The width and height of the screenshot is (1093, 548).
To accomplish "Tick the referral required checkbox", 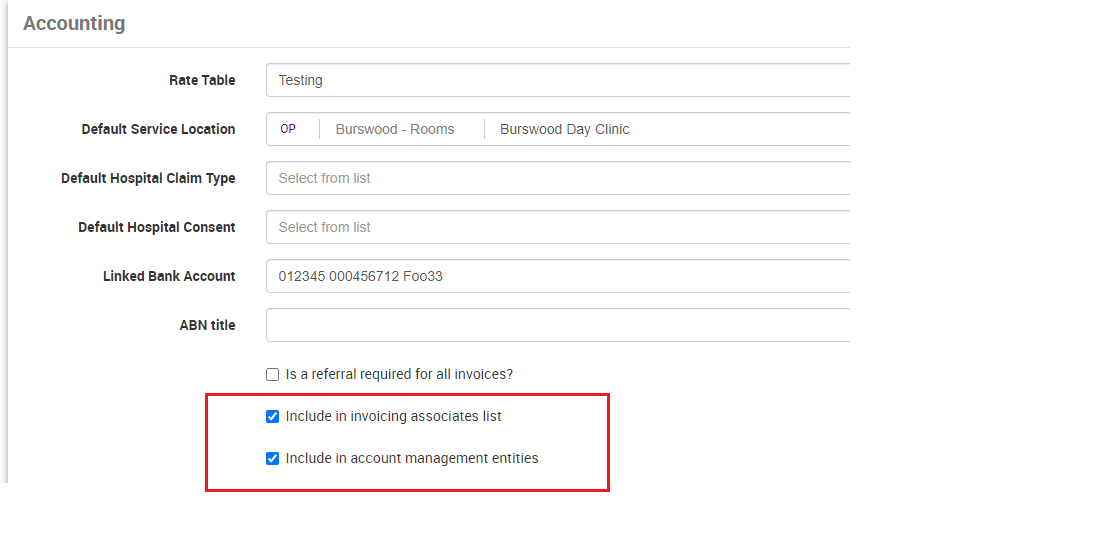I will 272,375.
